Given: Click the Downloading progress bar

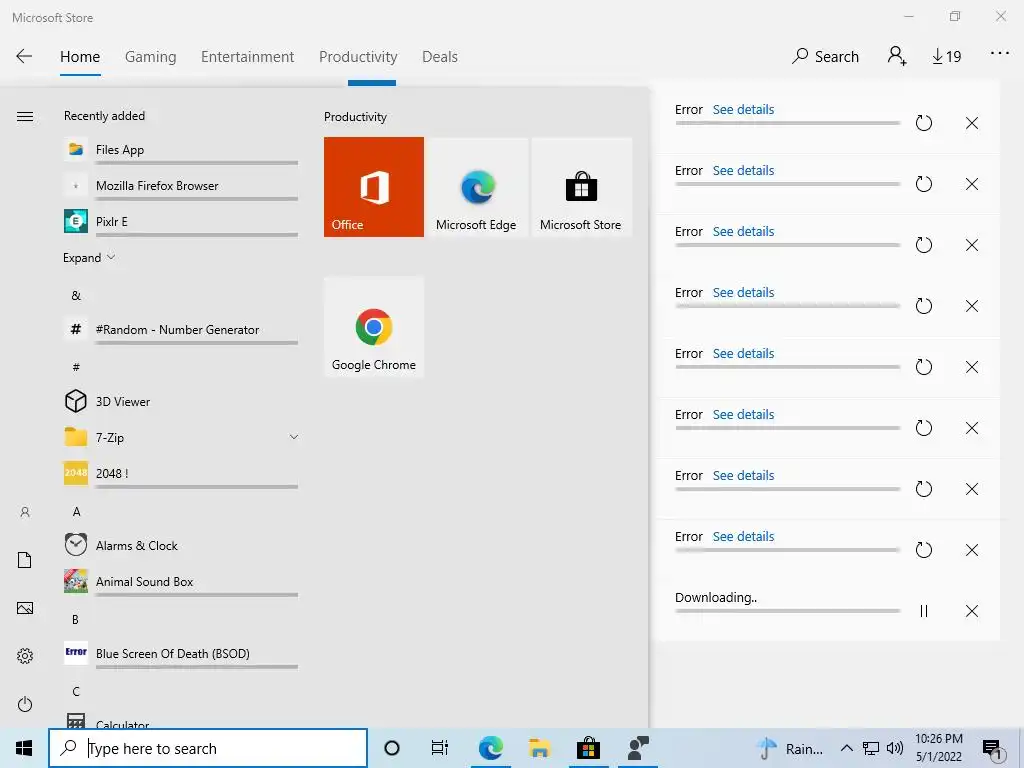Looking at the screenshot, I should [x=788, y=611].
